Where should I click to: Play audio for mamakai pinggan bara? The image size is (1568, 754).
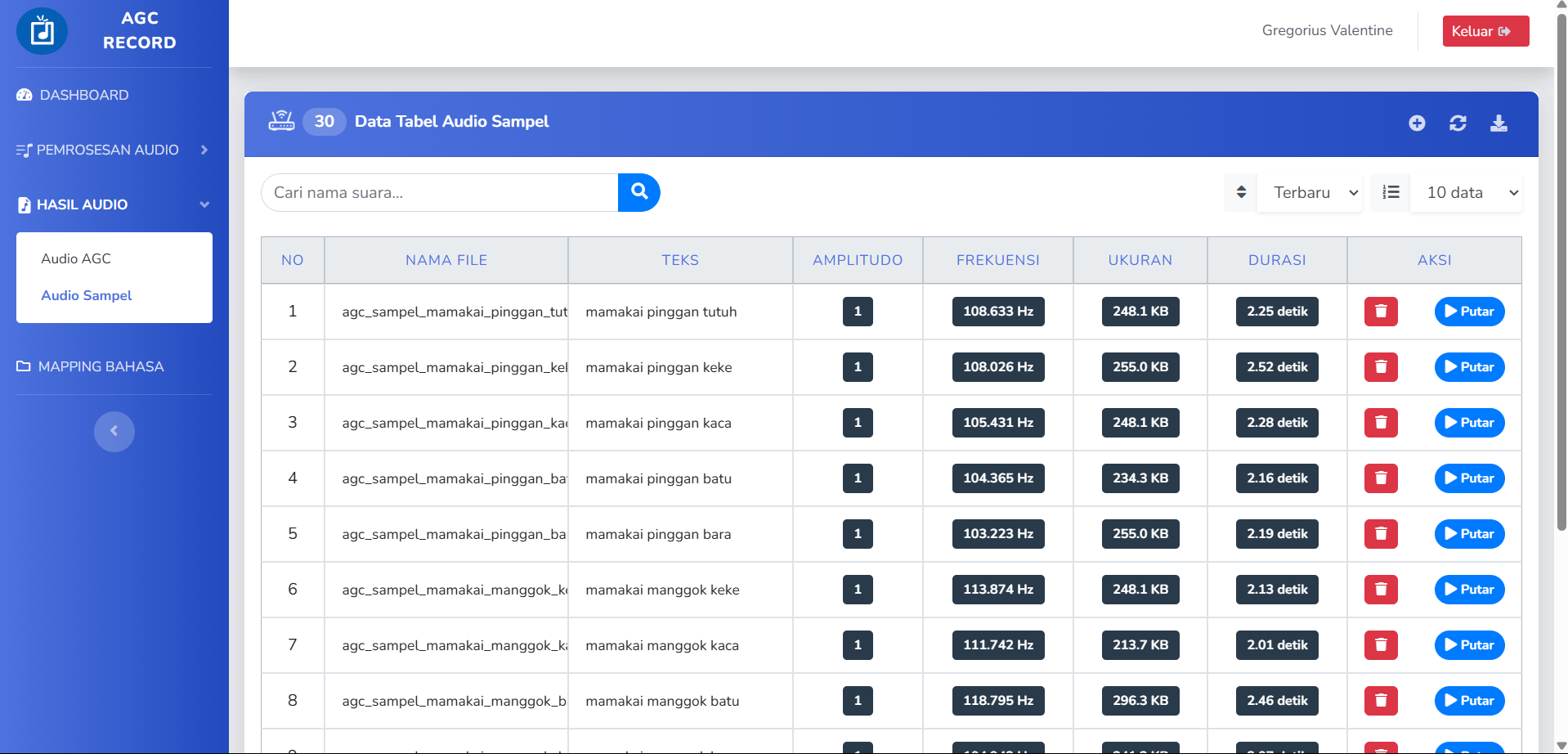click(1469, 534)
